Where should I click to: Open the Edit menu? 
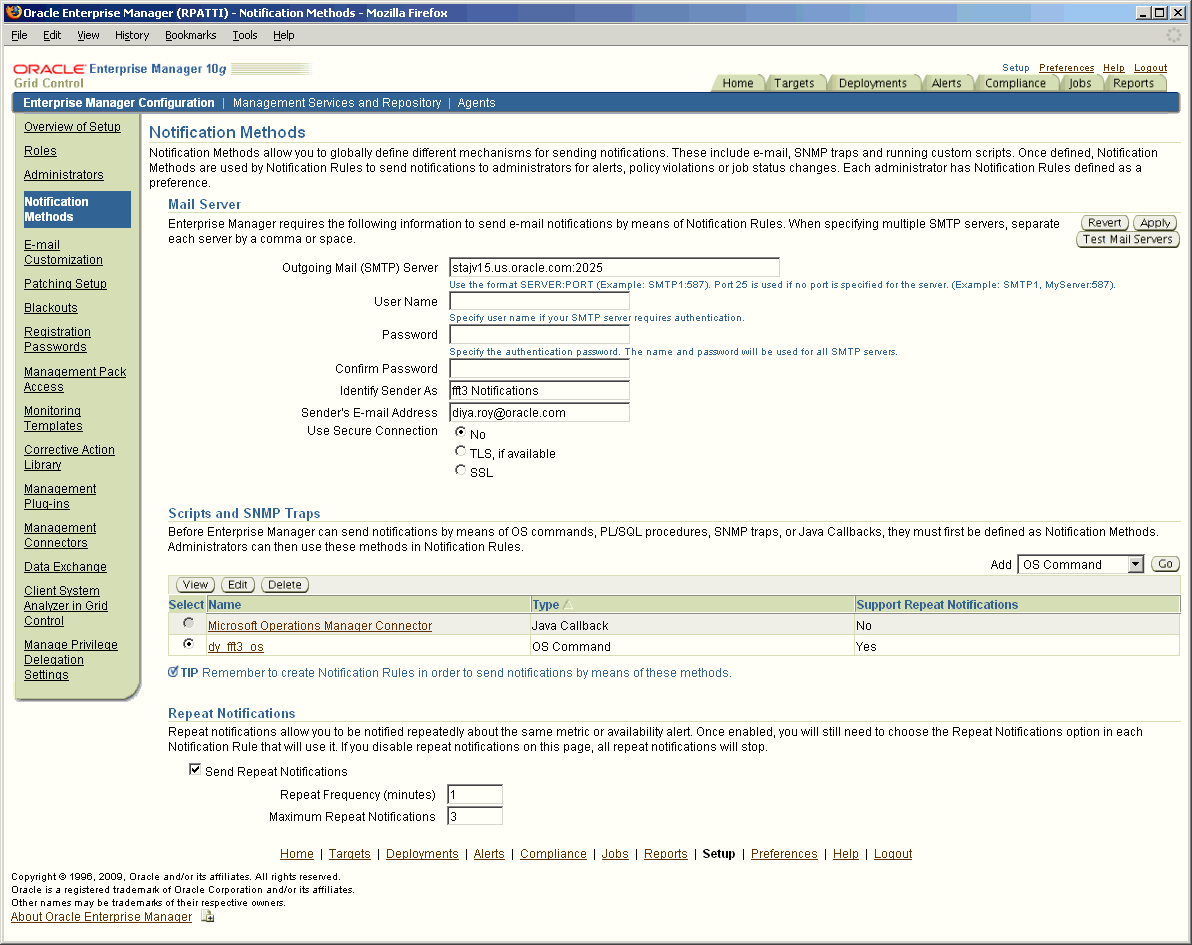click(x=52, y=35)
